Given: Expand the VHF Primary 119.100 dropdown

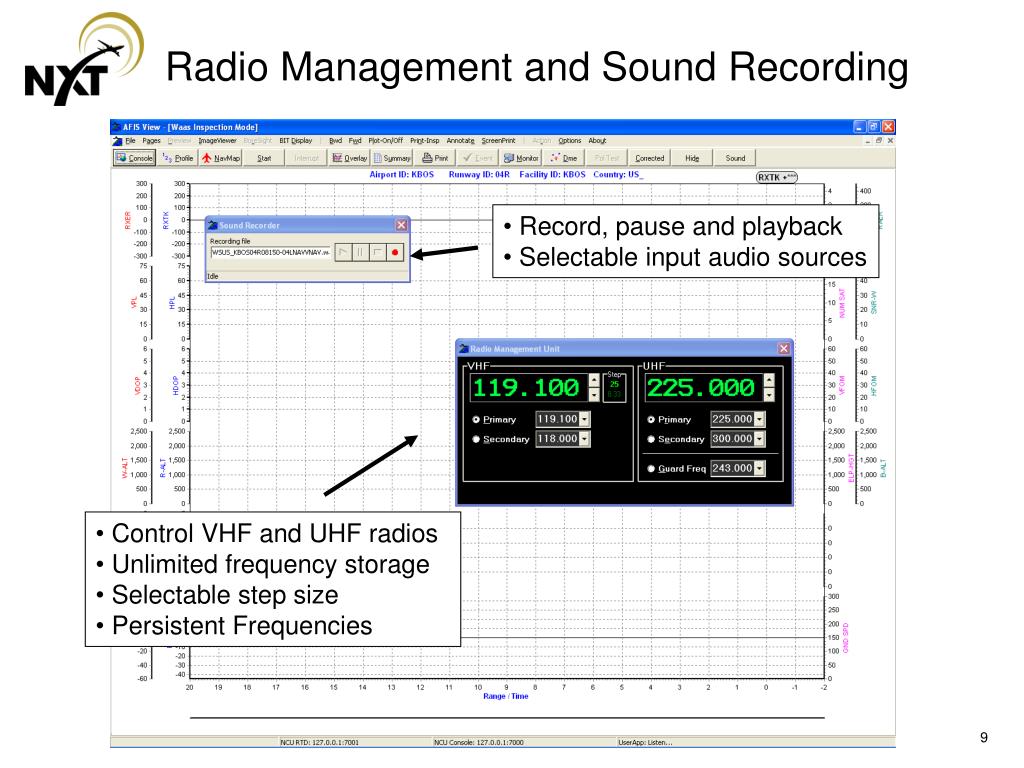Looking at the screenshot, I should 584,419.
